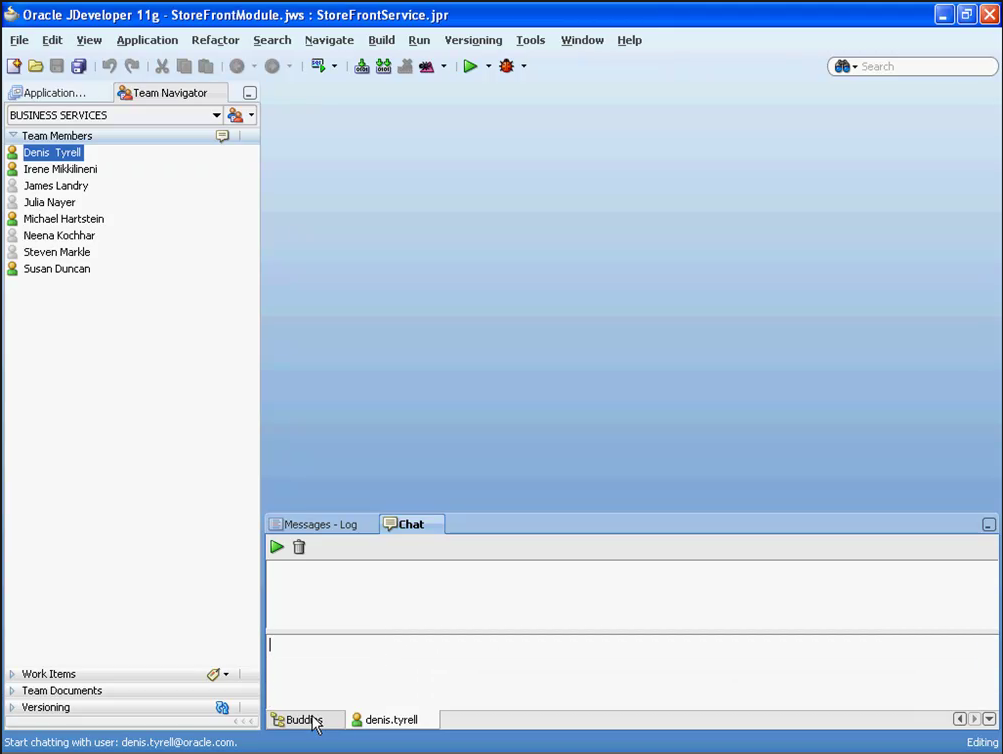Select team member Julia Nayer
Screen dimensions: 1003x754
click(x=50, y=202)
